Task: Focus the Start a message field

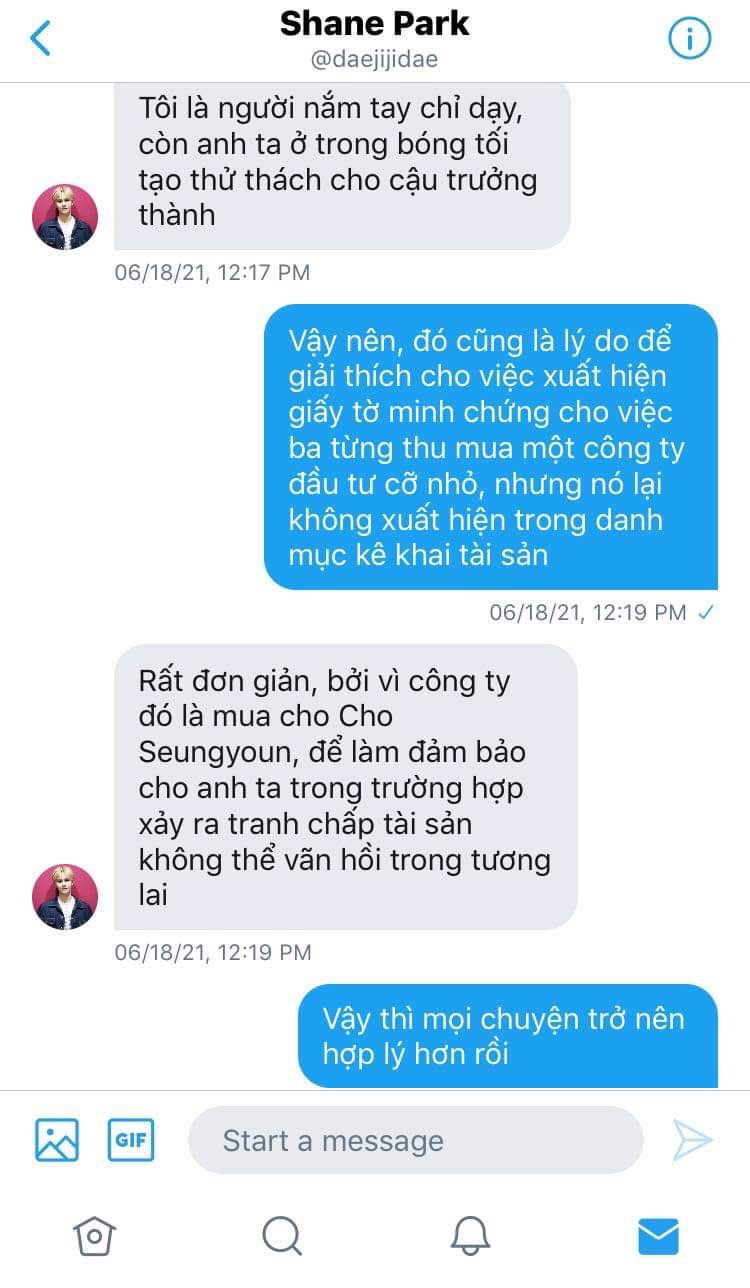Action: 415,1140
